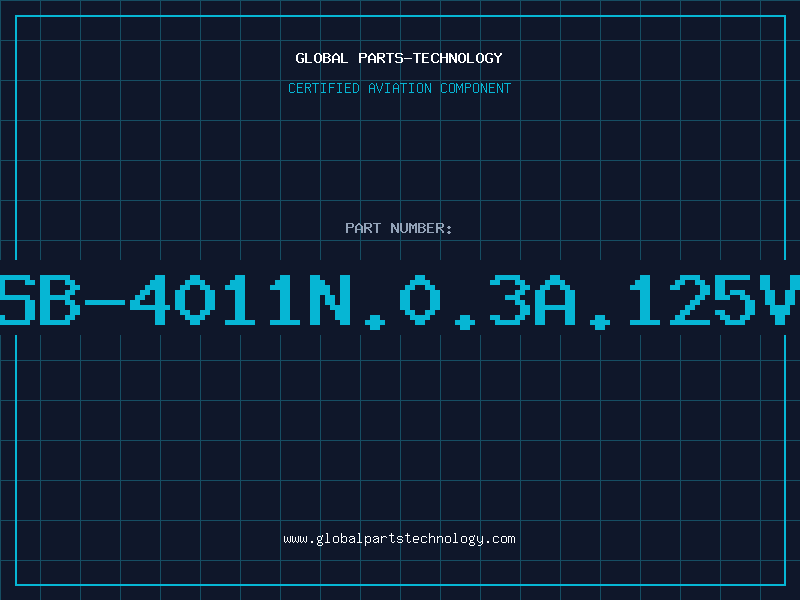Click the GLOBAL PARTS-TECHNOLOGY heading
800x600 pixels.
click(x=399, y=58)
